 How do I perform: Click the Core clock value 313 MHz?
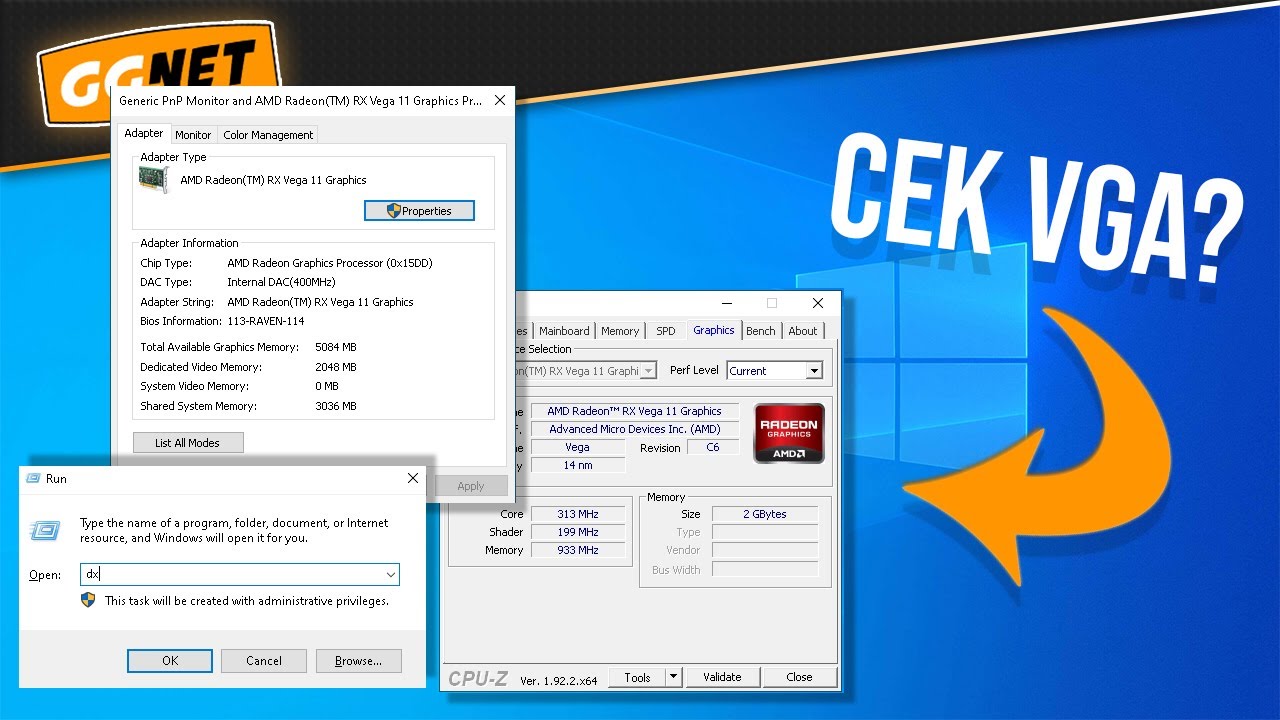coord(578,514)
